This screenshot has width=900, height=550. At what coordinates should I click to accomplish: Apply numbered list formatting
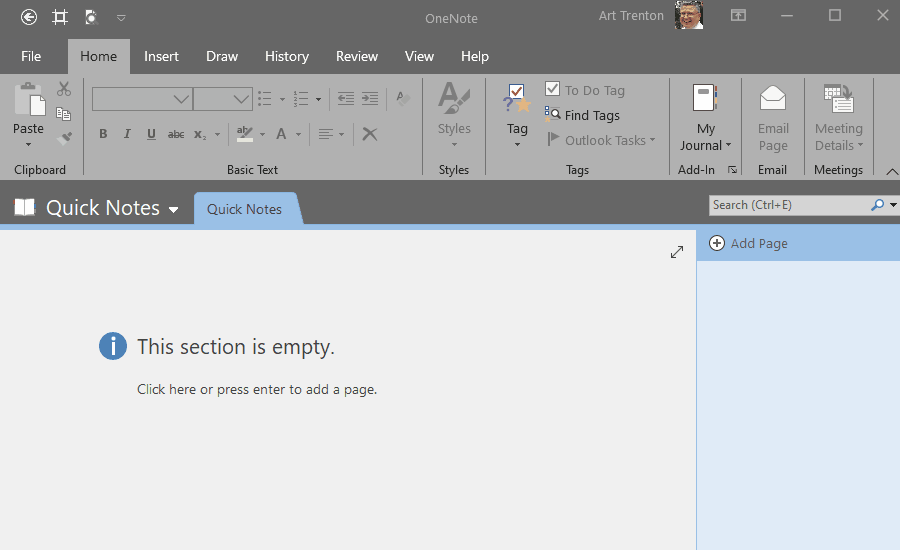tap(301, 99)
